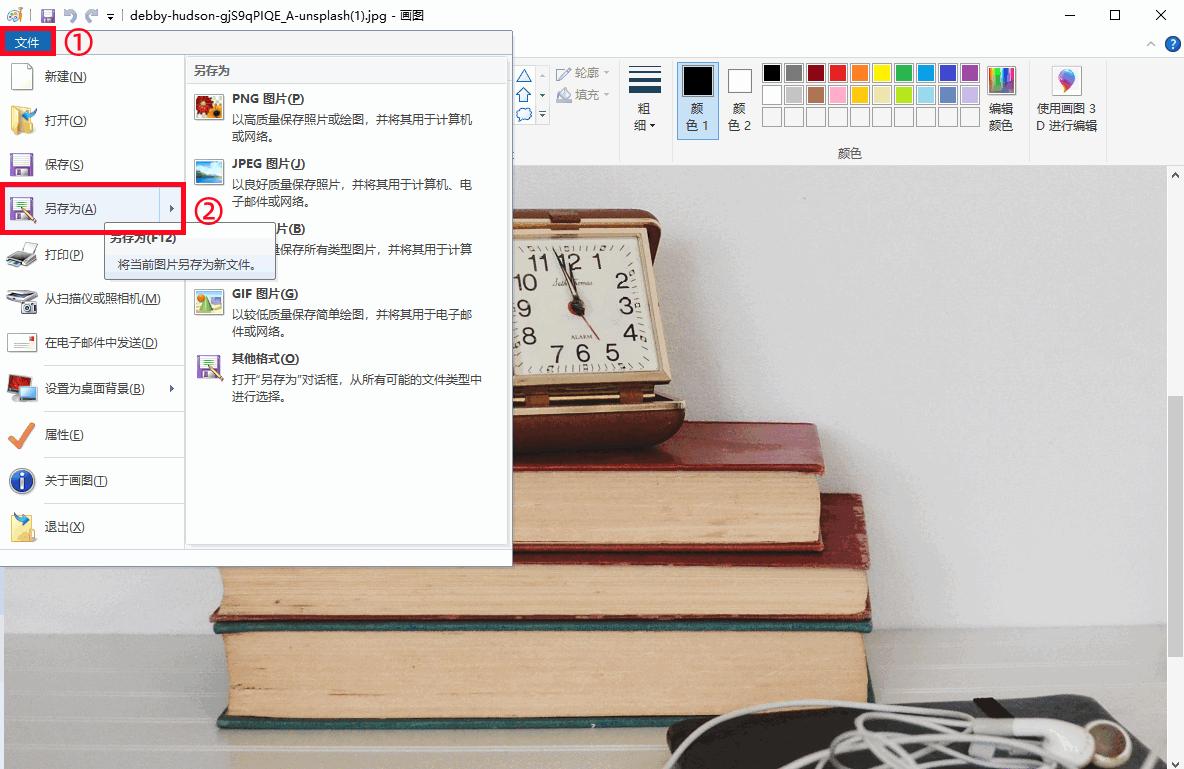Pick the red color swatch in the palette

click(x=837, y=72)
